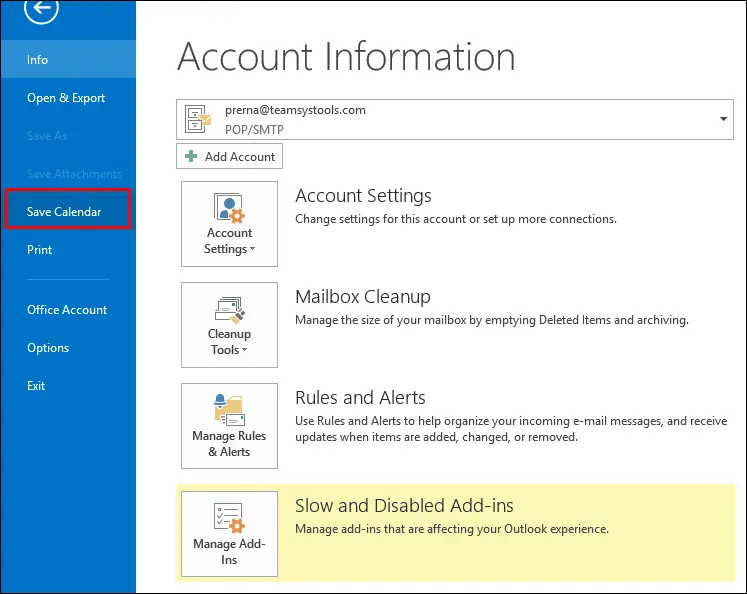Click the Account Information page title

pos(346,57)
